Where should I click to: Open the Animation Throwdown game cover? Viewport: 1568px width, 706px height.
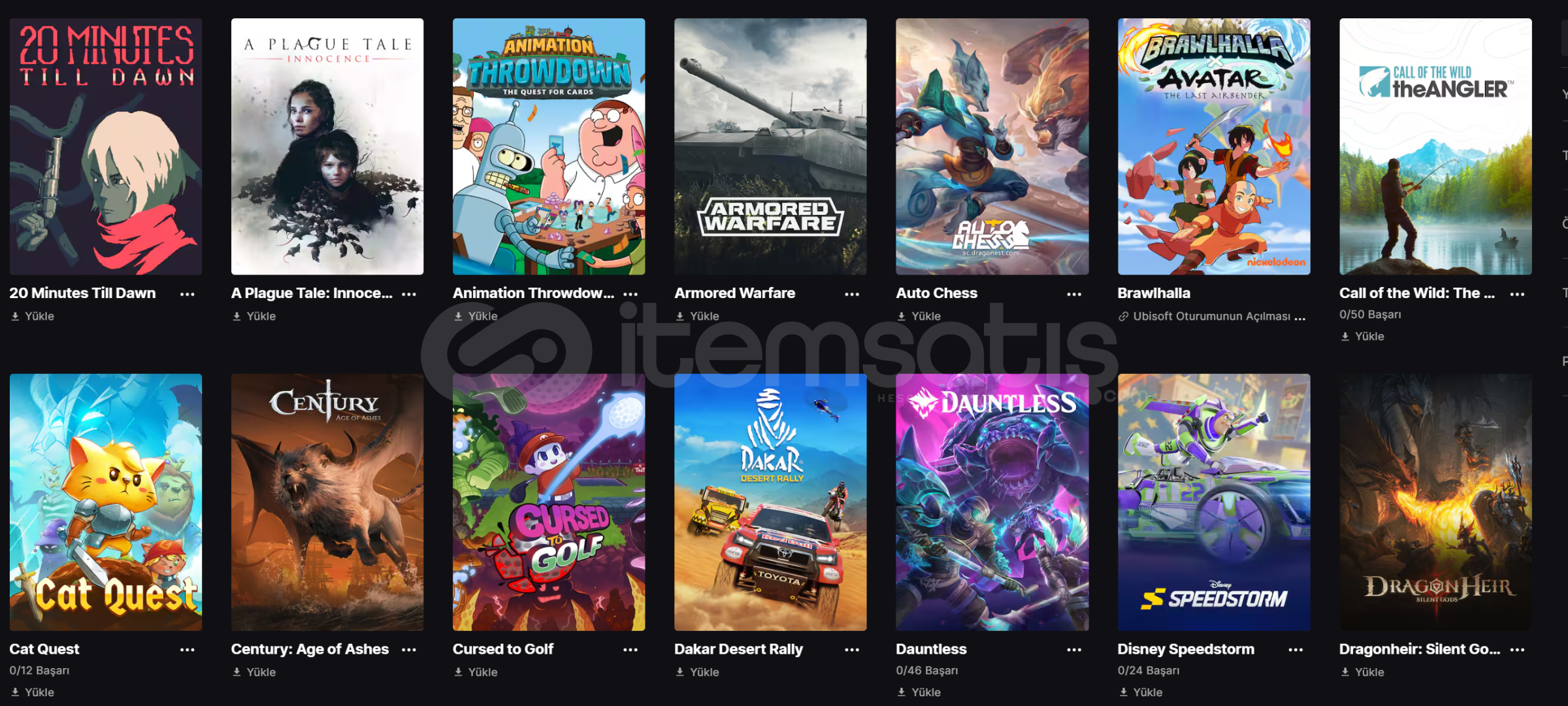(x=549, y=146)
